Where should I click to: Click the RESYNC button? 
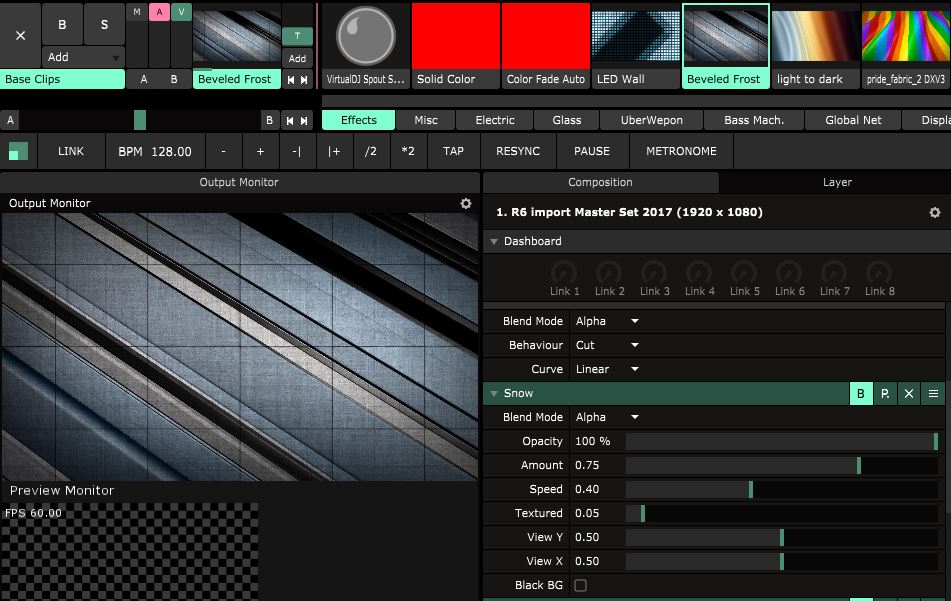point(517,151)
